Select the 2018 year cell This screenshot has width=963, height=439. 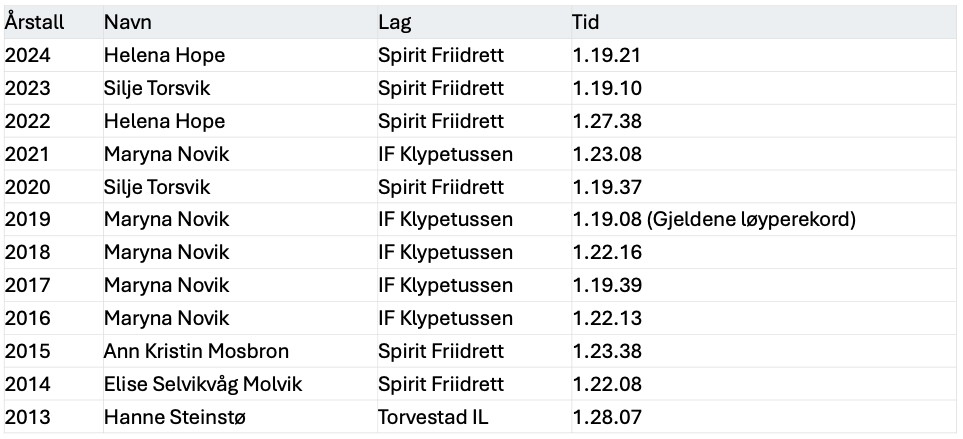(x=53, y=252)
